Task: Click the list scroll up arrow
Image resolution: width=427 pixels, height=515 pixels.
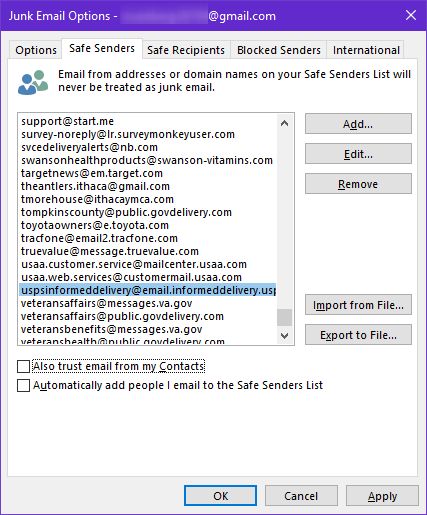Action: [284, 123]
